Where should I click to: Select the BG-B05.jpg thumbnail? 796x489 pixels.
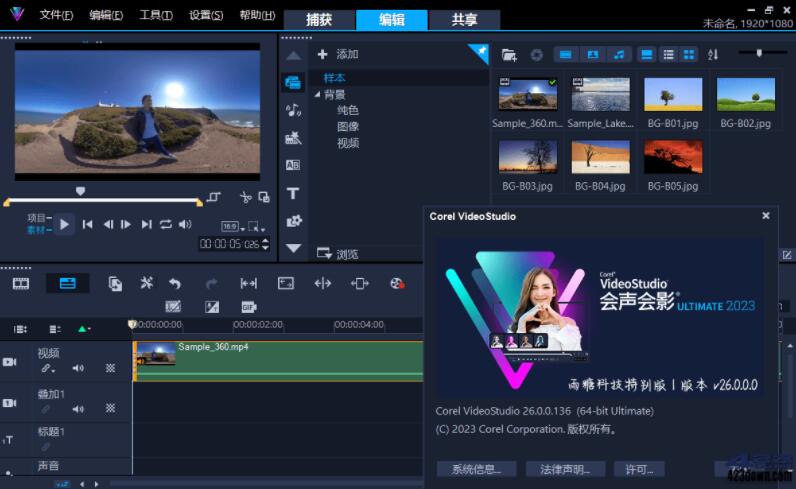coord(672,158)
